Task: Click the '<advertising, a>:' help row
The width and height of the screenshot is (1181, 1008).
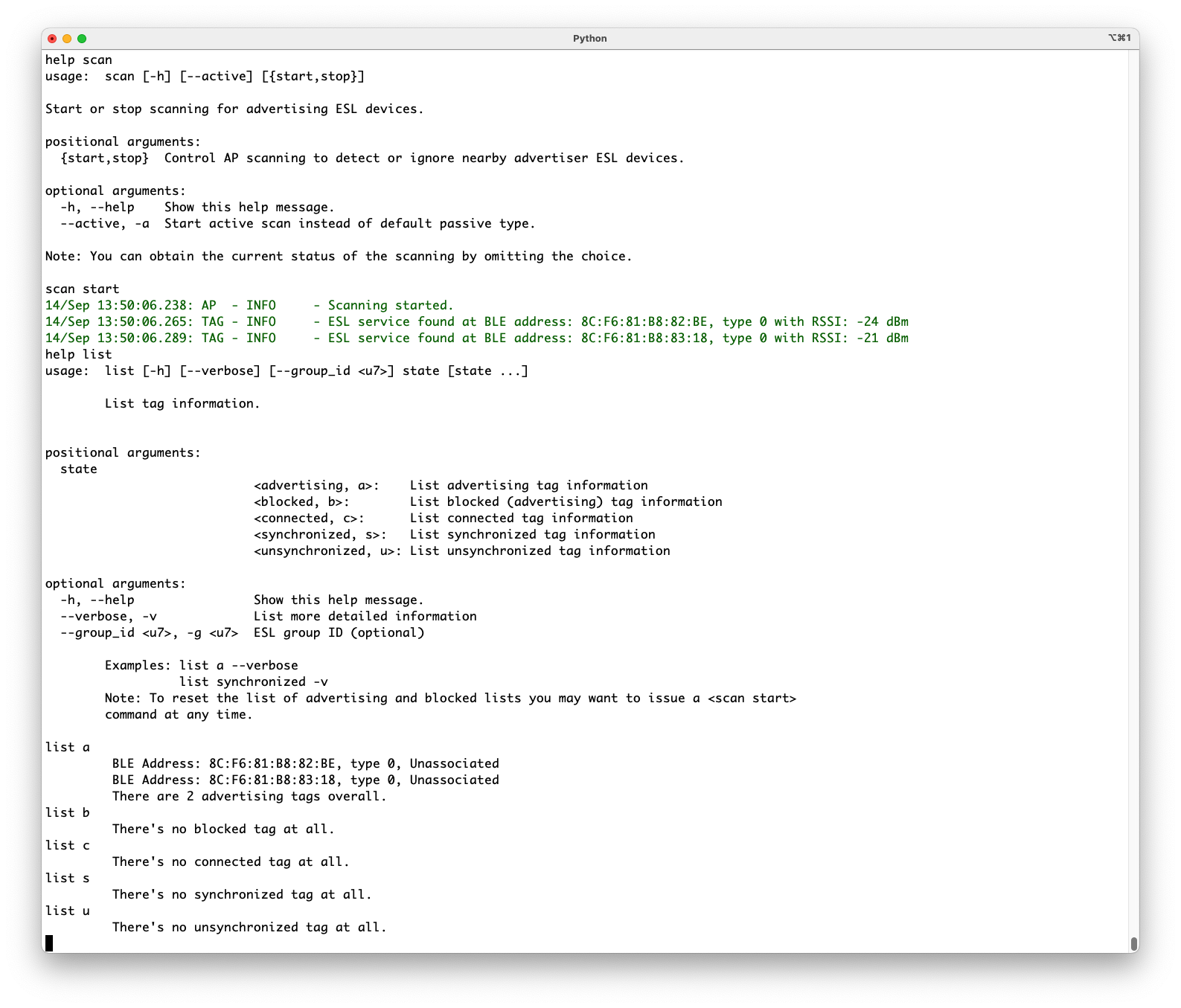Action: (x=451, y=485)
